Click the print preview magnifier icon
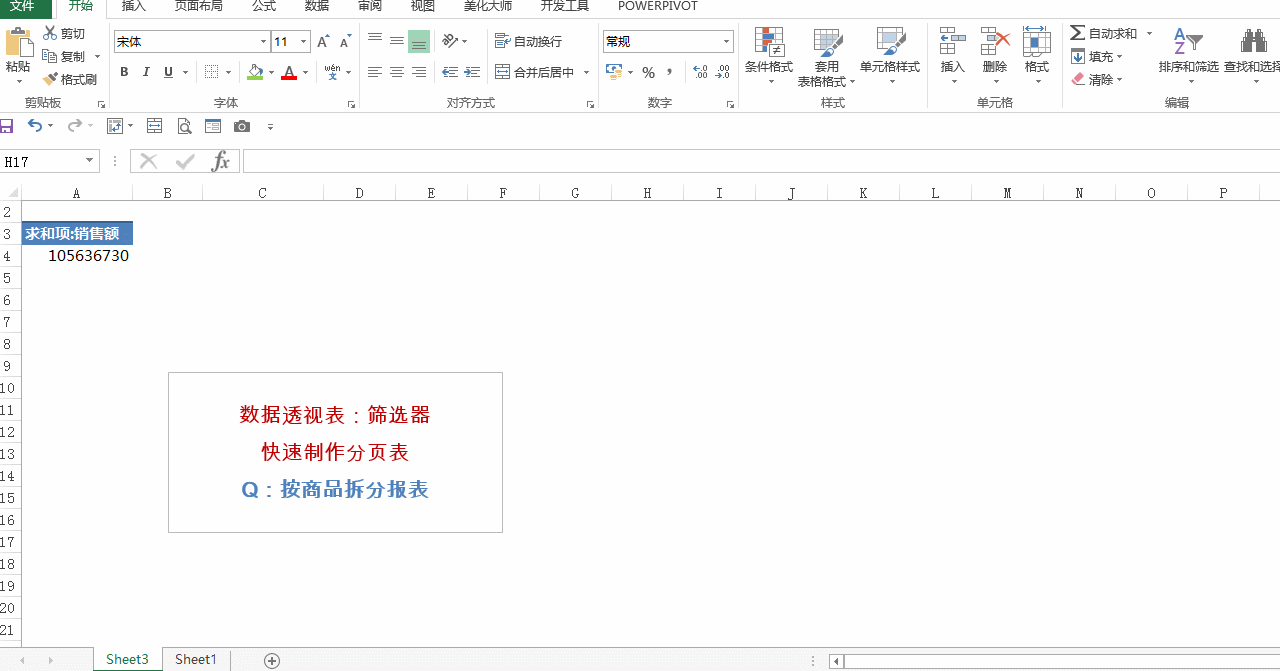This screenshot has width=1280, height=671. pos(184,126)
